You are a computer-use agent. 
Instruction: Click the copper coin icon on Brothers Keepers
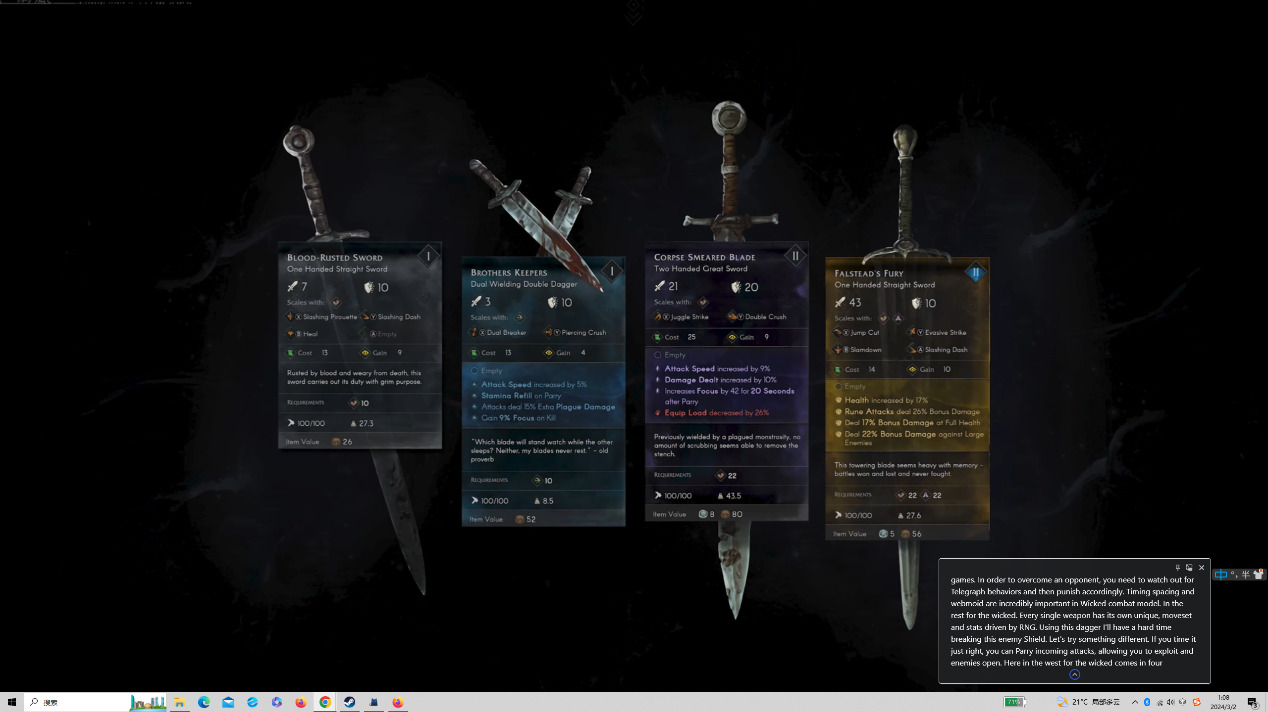coord(519,520)
